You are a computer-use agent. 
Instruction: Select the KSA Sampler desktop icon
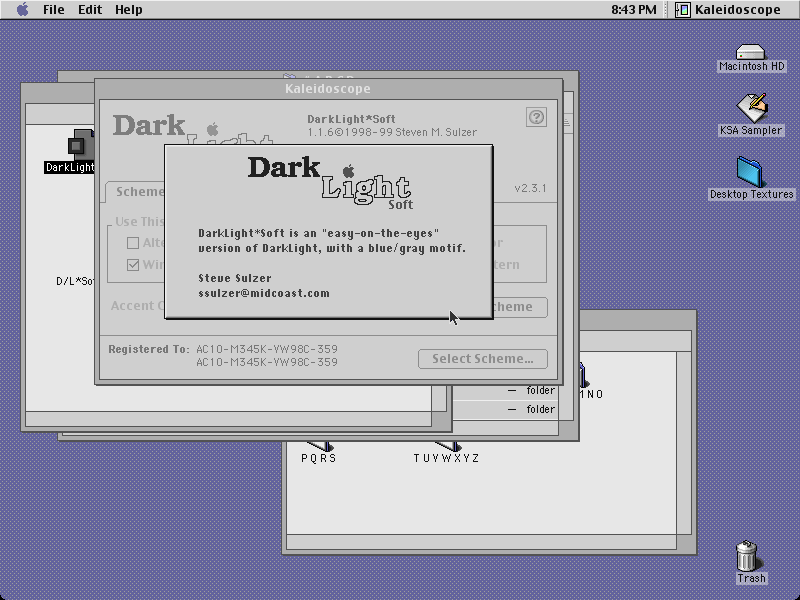(751, 115)
